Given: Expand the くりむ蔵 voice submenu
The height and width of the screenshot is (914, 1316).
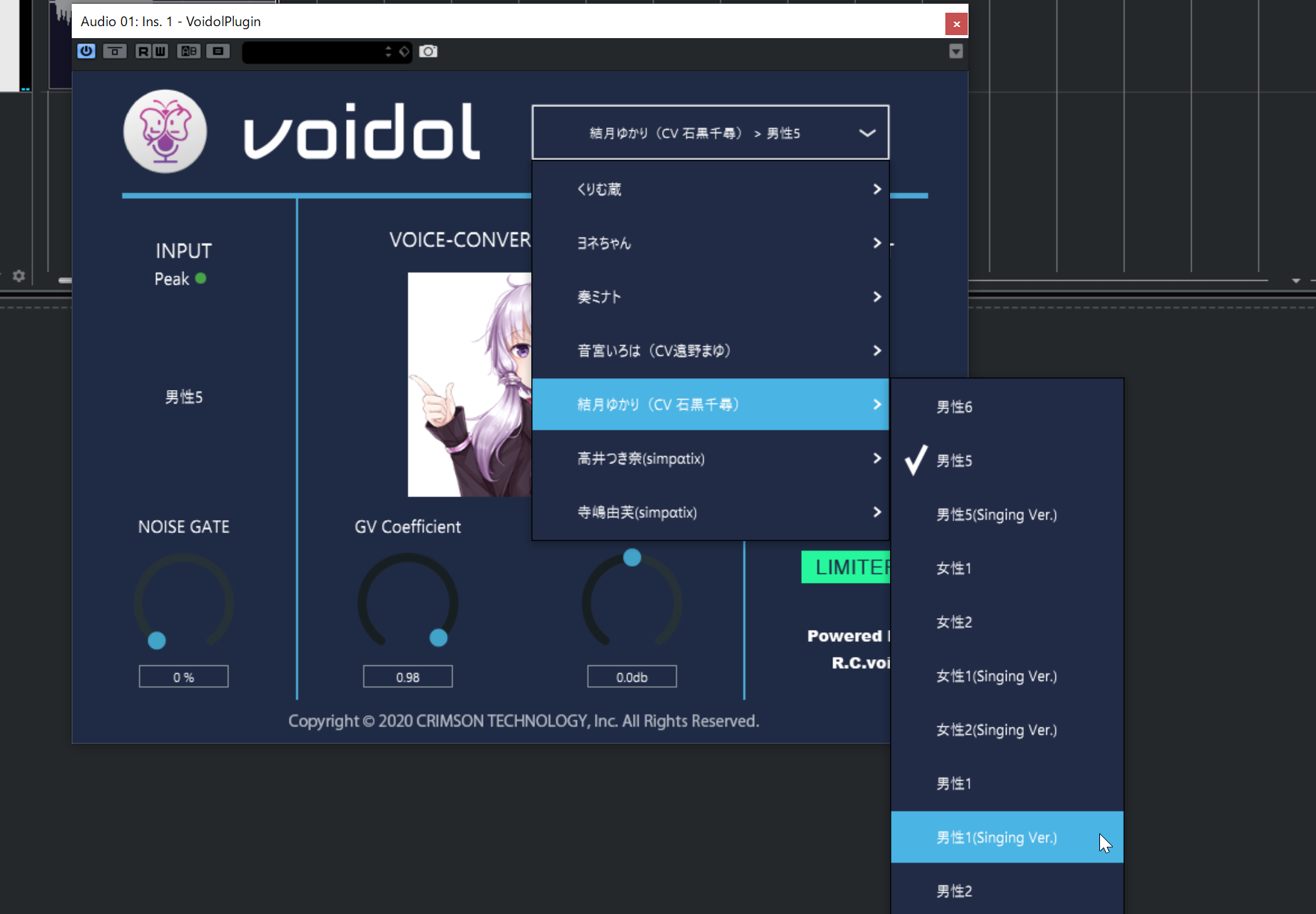Looking at the screenshot, I should tap(711, 189).
